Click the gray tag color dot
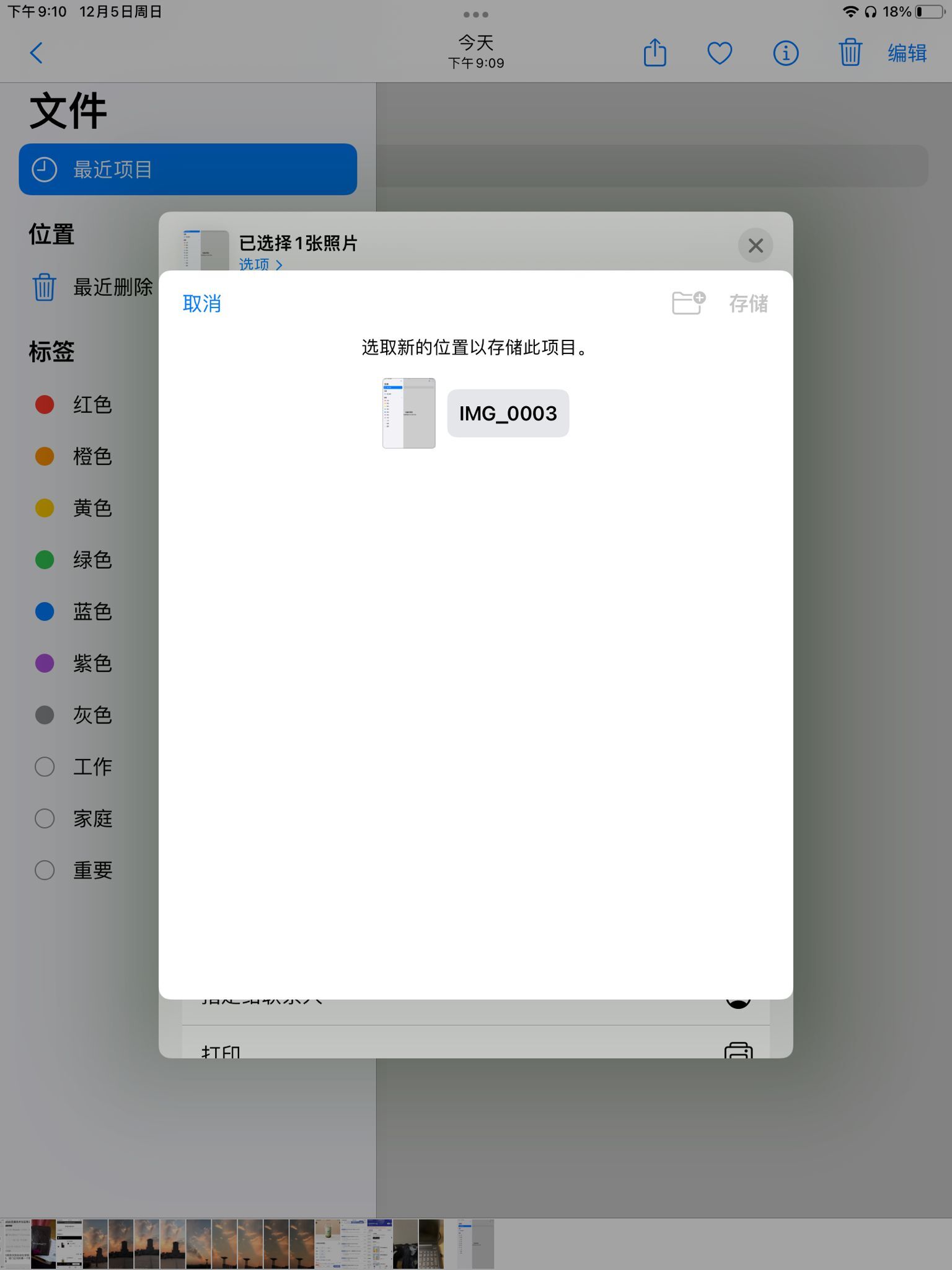This screenshot has width=952, height=1270. point(45,715)
